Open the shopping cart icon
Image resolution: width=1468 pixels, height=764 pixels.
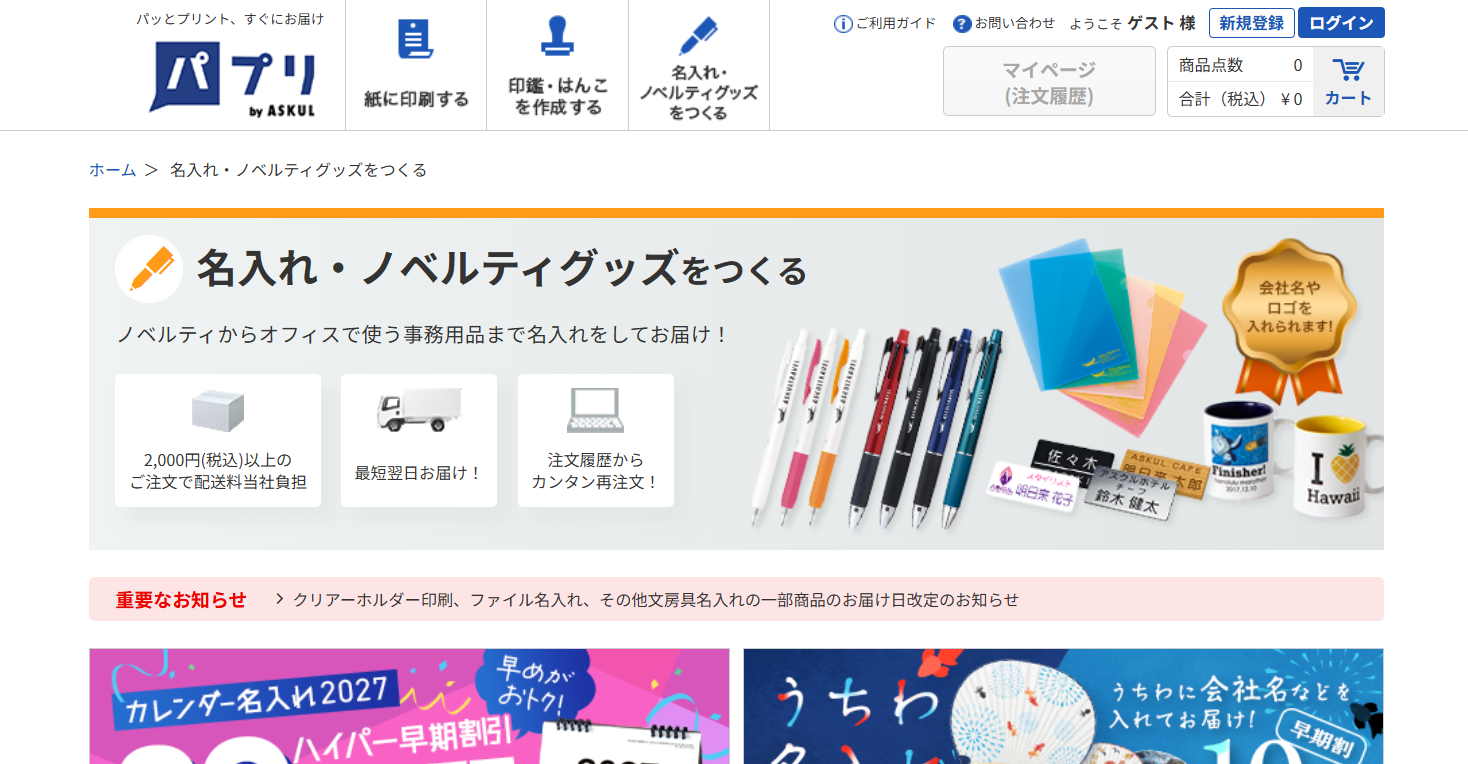tap(1348, 70)
